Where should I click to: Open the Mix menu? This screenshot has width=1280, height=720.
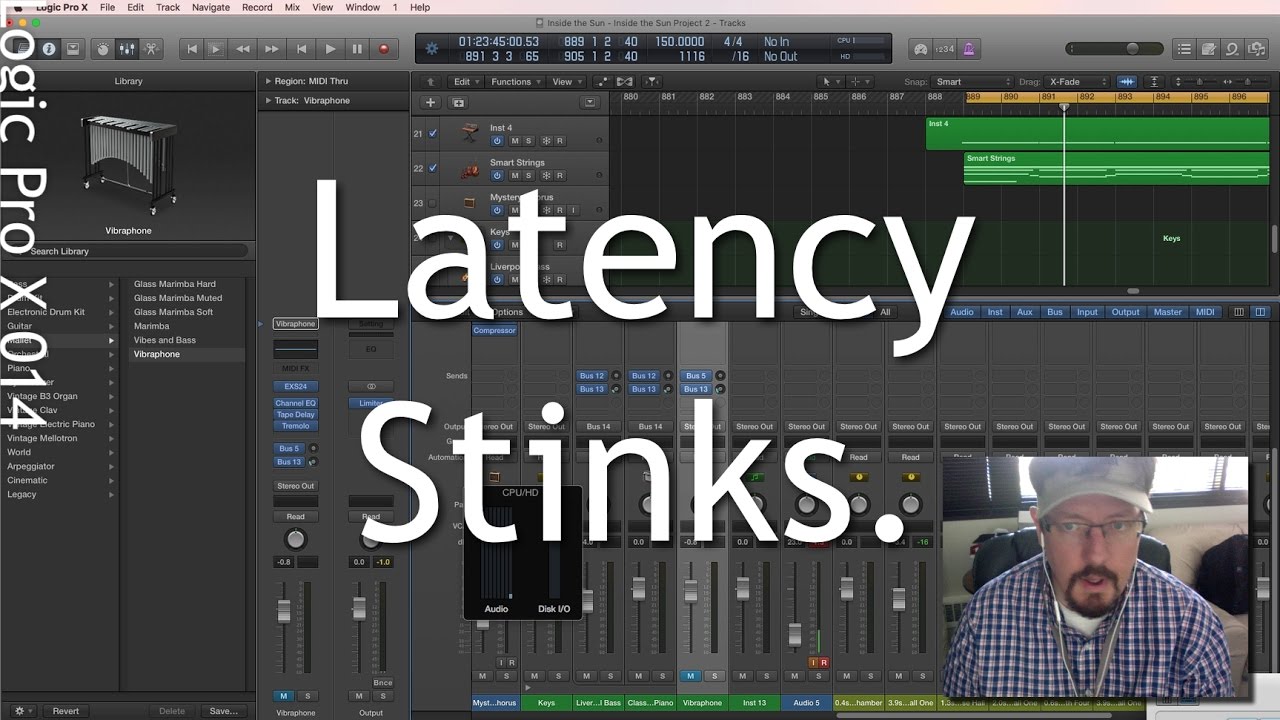pos(292,7)
